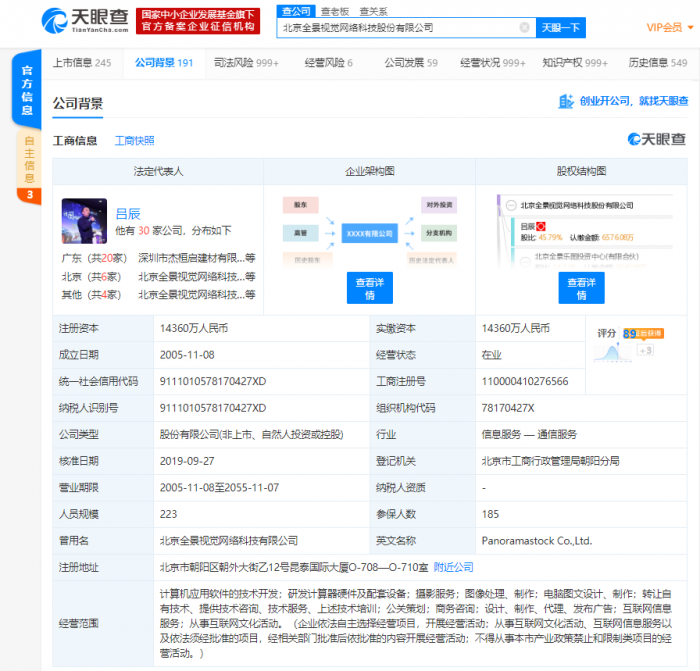Switch to 自主信息 side tab
The image size is (700, 671).
28,160
